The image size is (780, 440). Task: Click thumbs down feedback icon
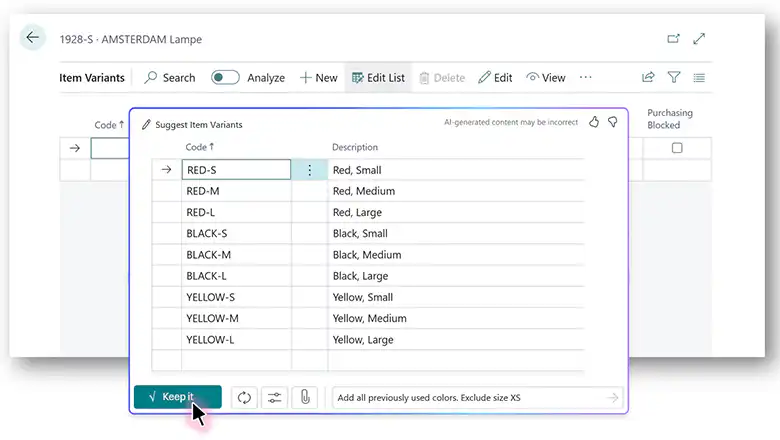[x=612, y=122]
